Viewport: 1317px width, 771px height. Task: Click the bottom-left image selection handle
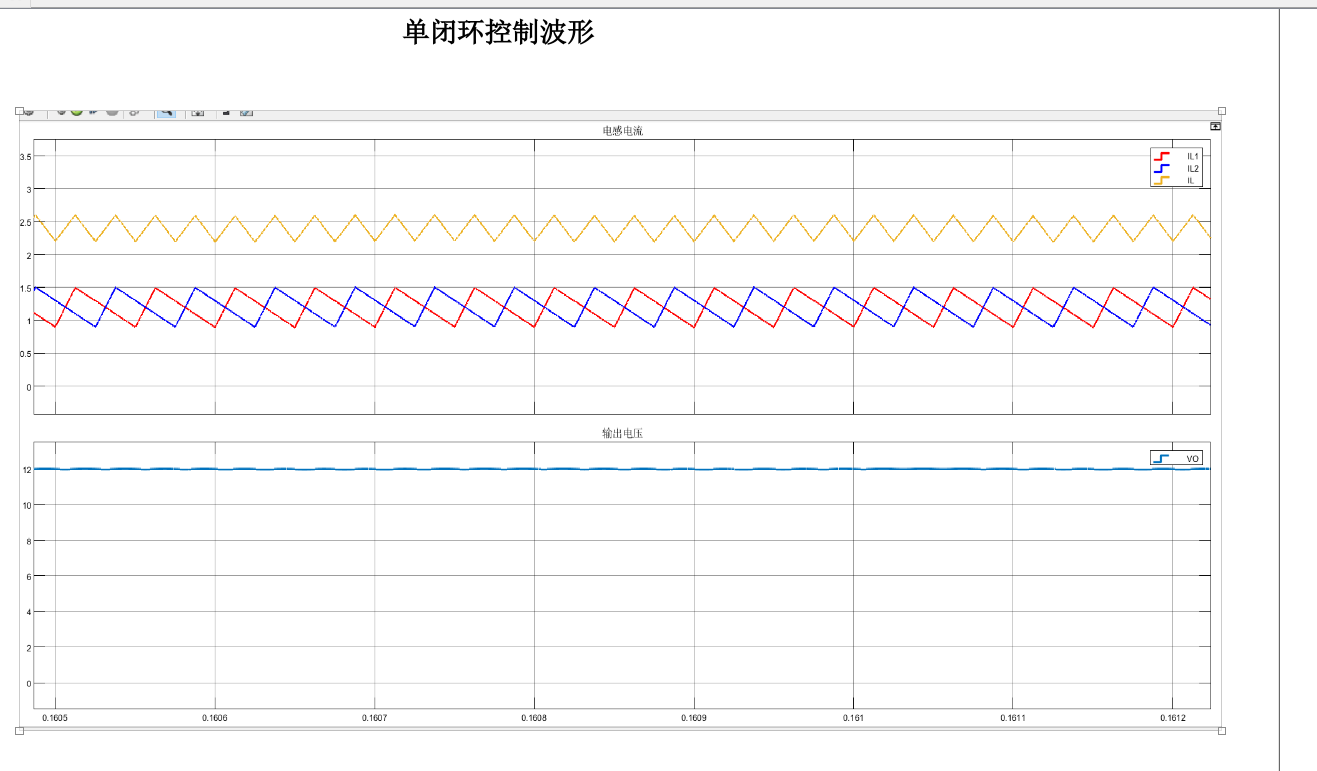[19, 731]
